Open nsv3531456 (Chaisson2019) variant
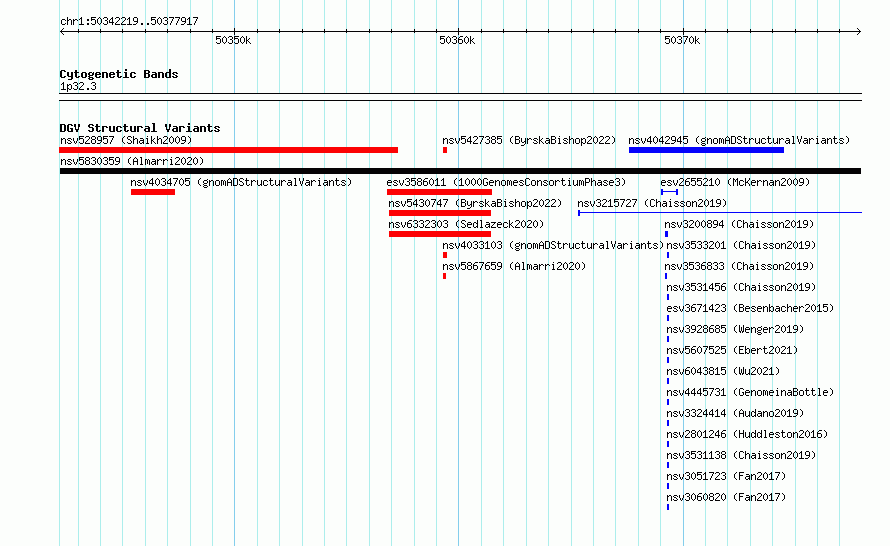The width and height of the screenshot is (890, 546). tap(741, 287)
